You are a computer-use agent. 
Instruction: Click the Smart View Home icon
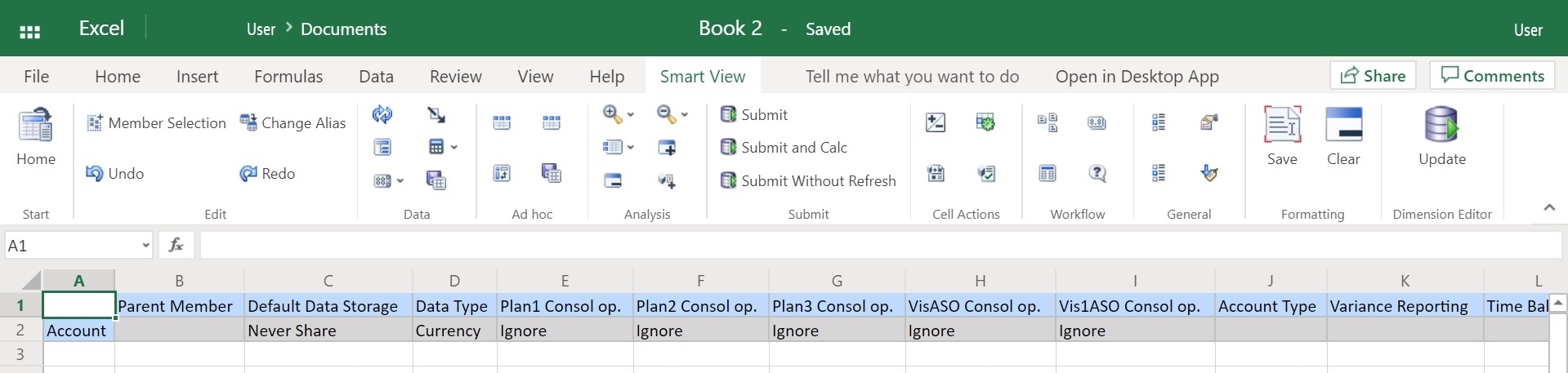coord(36,127)
